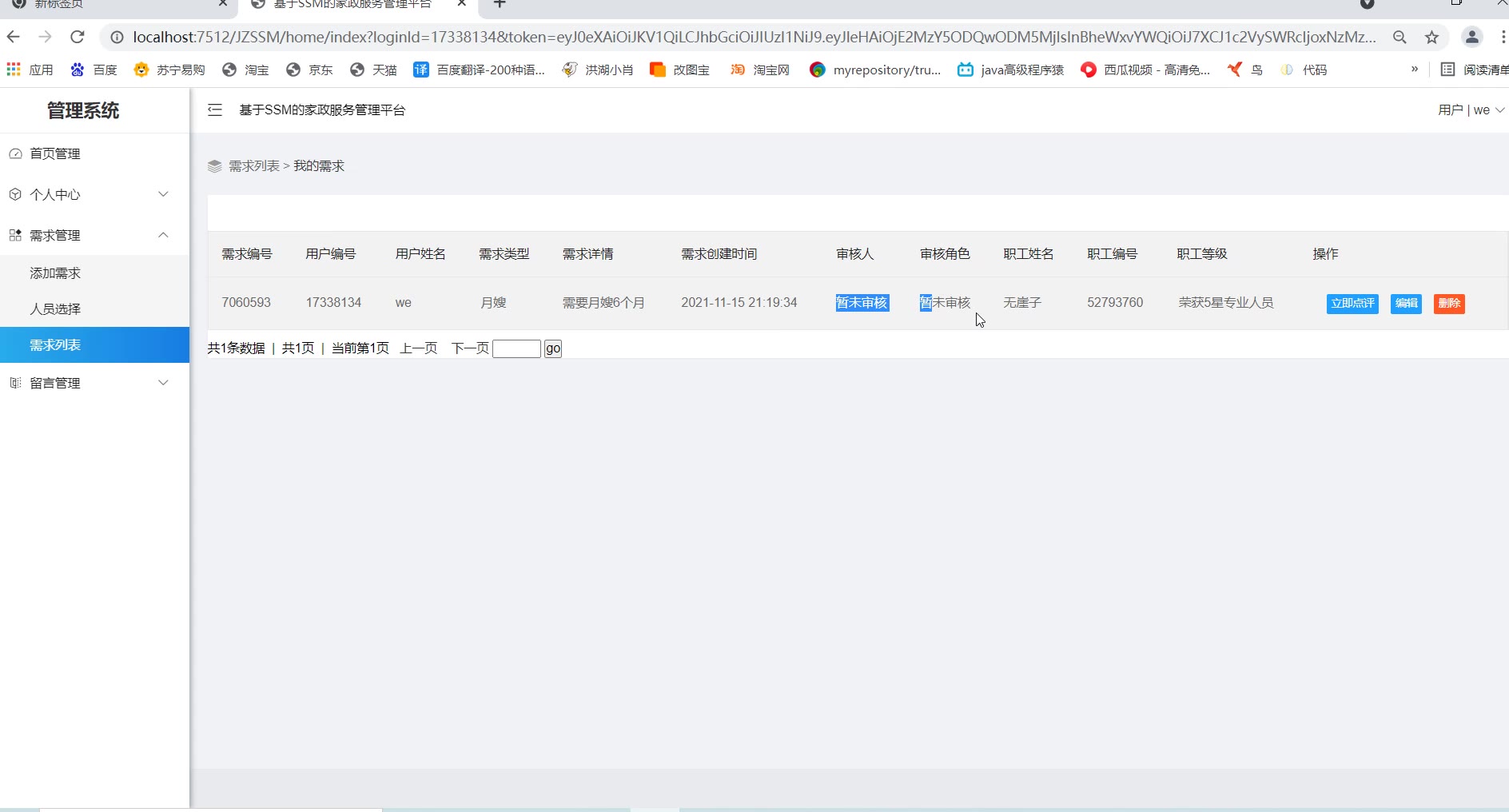The height and width of the screenshot is (812, 1509).
Task: Click the browser back arrow
Action: coord(14,37)
